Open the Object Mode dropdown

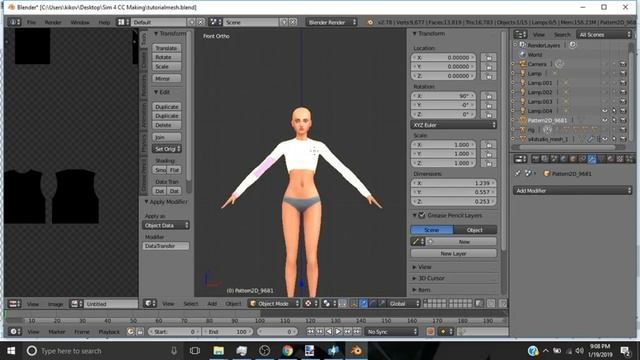click(x=275, y=304)
